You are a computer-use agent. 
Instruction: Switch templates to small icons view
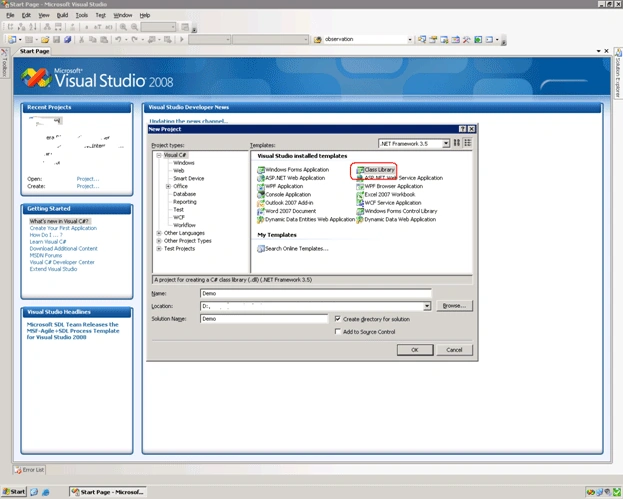[468, 143]
